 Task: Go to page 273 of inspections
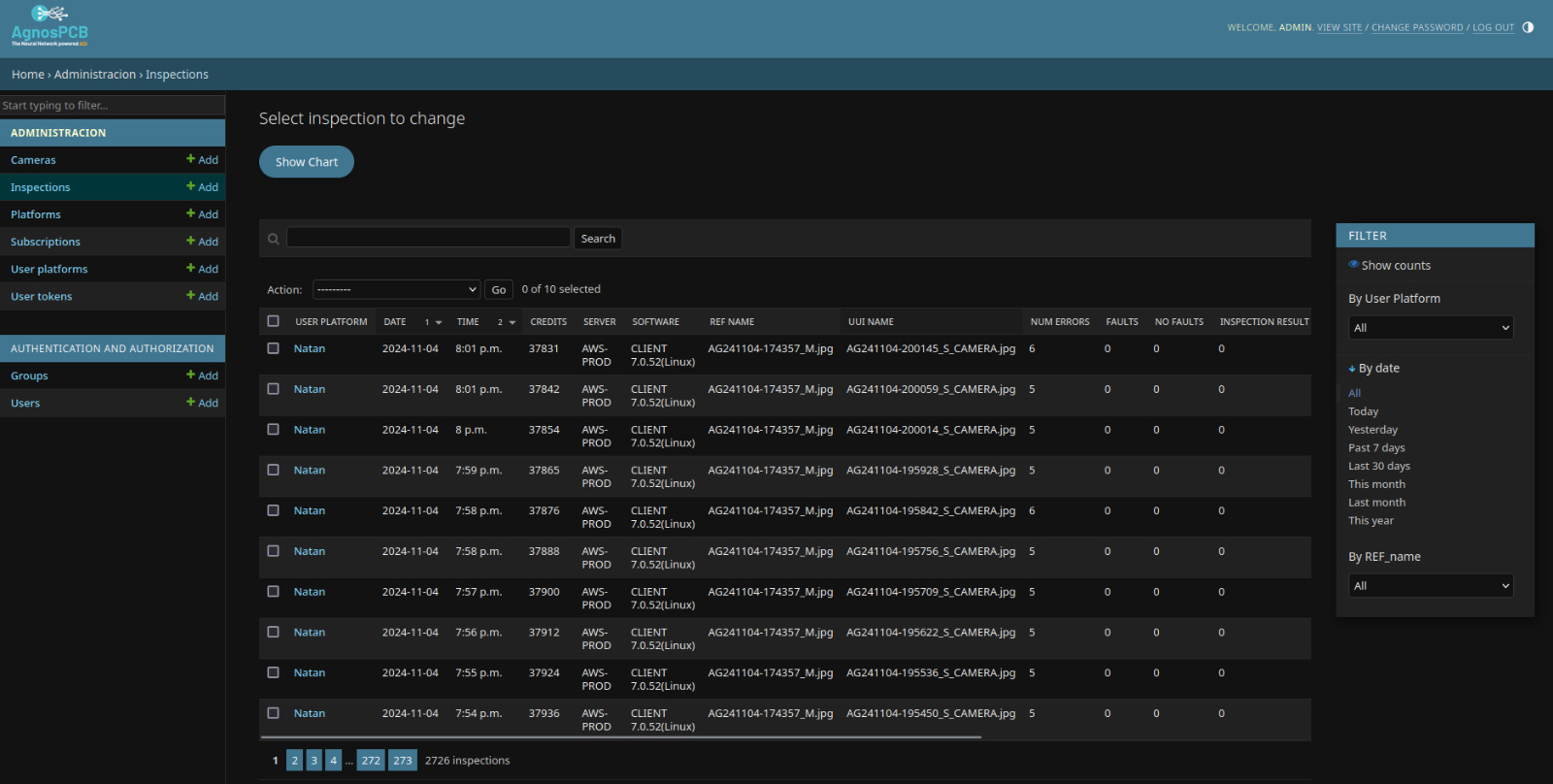click(403, 761)
